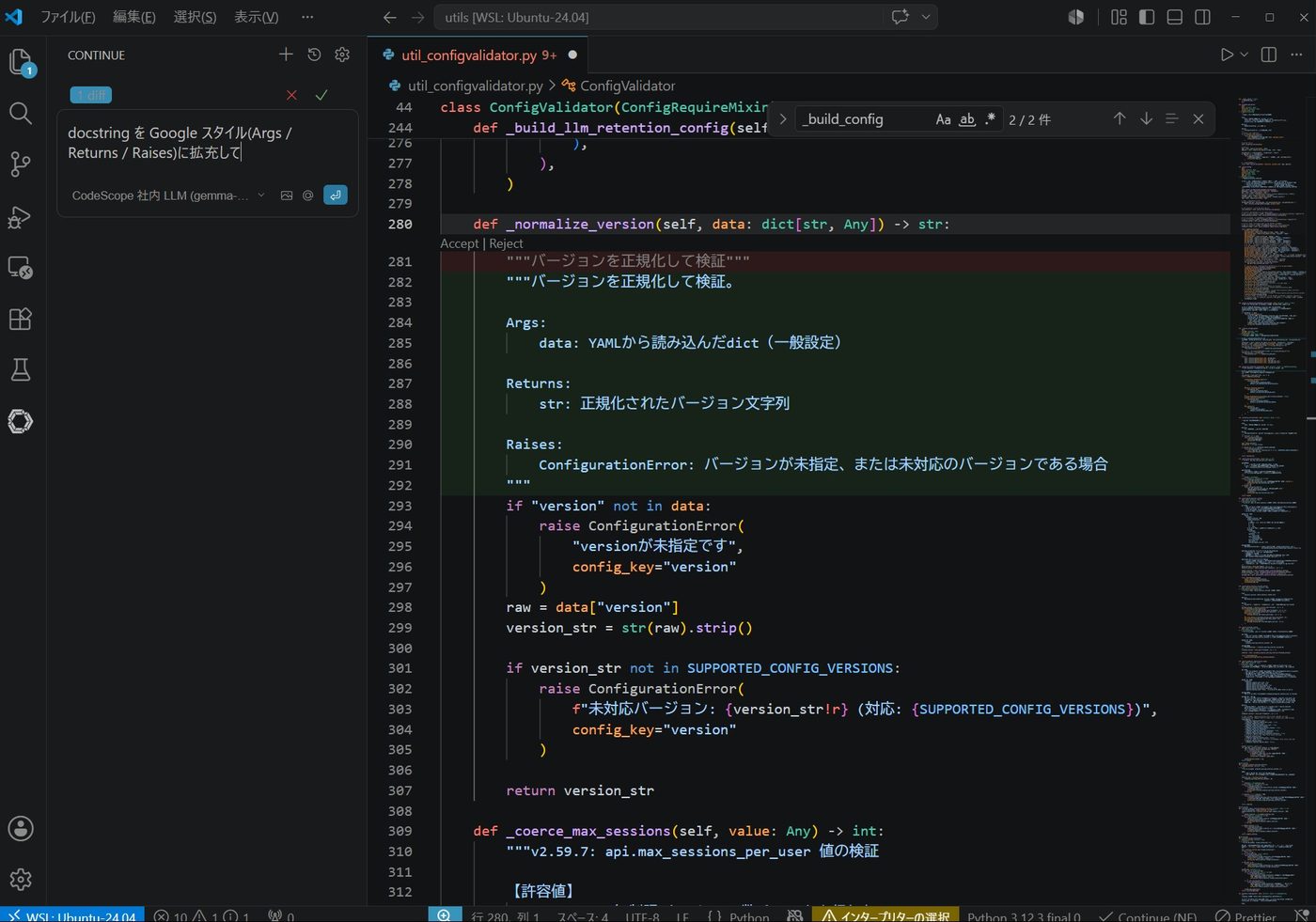Open the Explorer view in activity bar
Image resolution: width=1316 pixels, height=922 pixels.
tap(21, 63)
